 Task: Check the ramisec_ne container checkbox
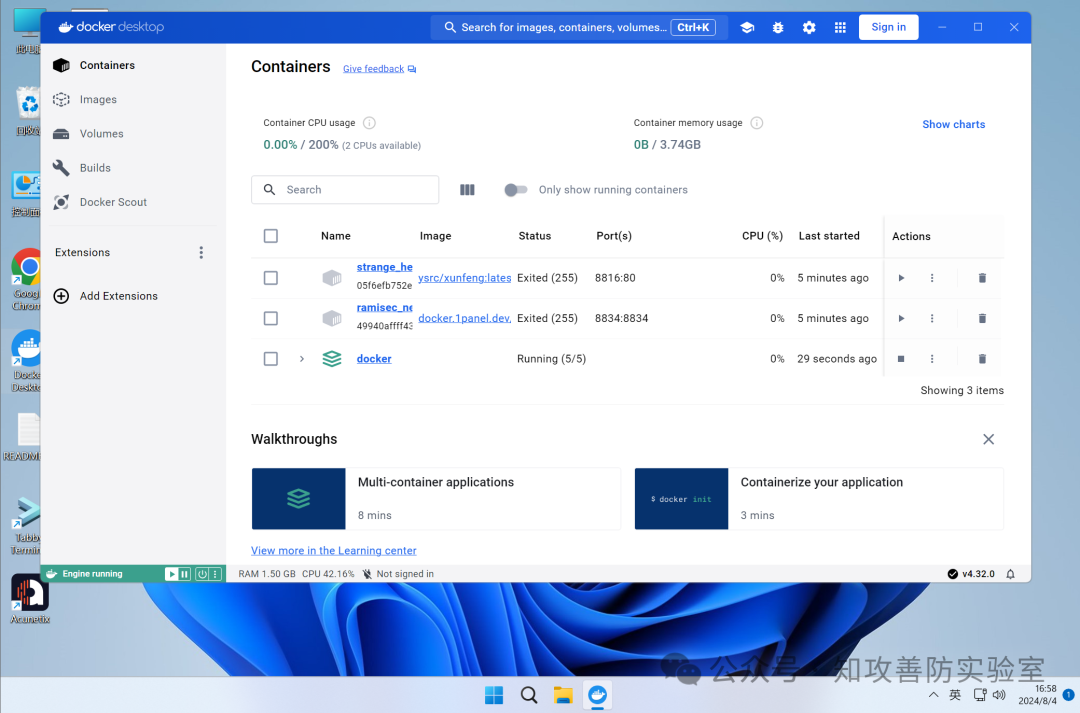click(x=271, y=318)
